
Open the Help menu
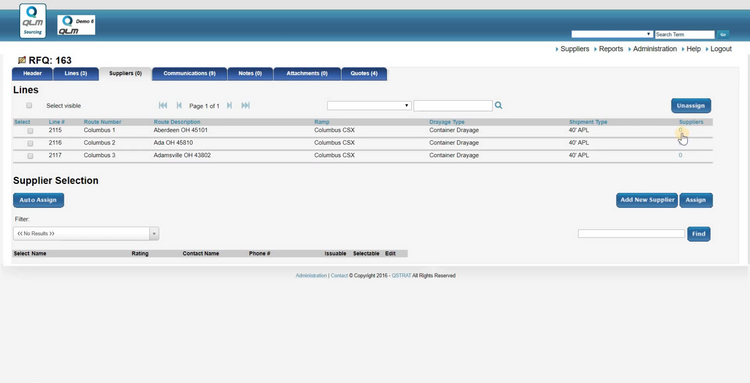coord(694,49)
